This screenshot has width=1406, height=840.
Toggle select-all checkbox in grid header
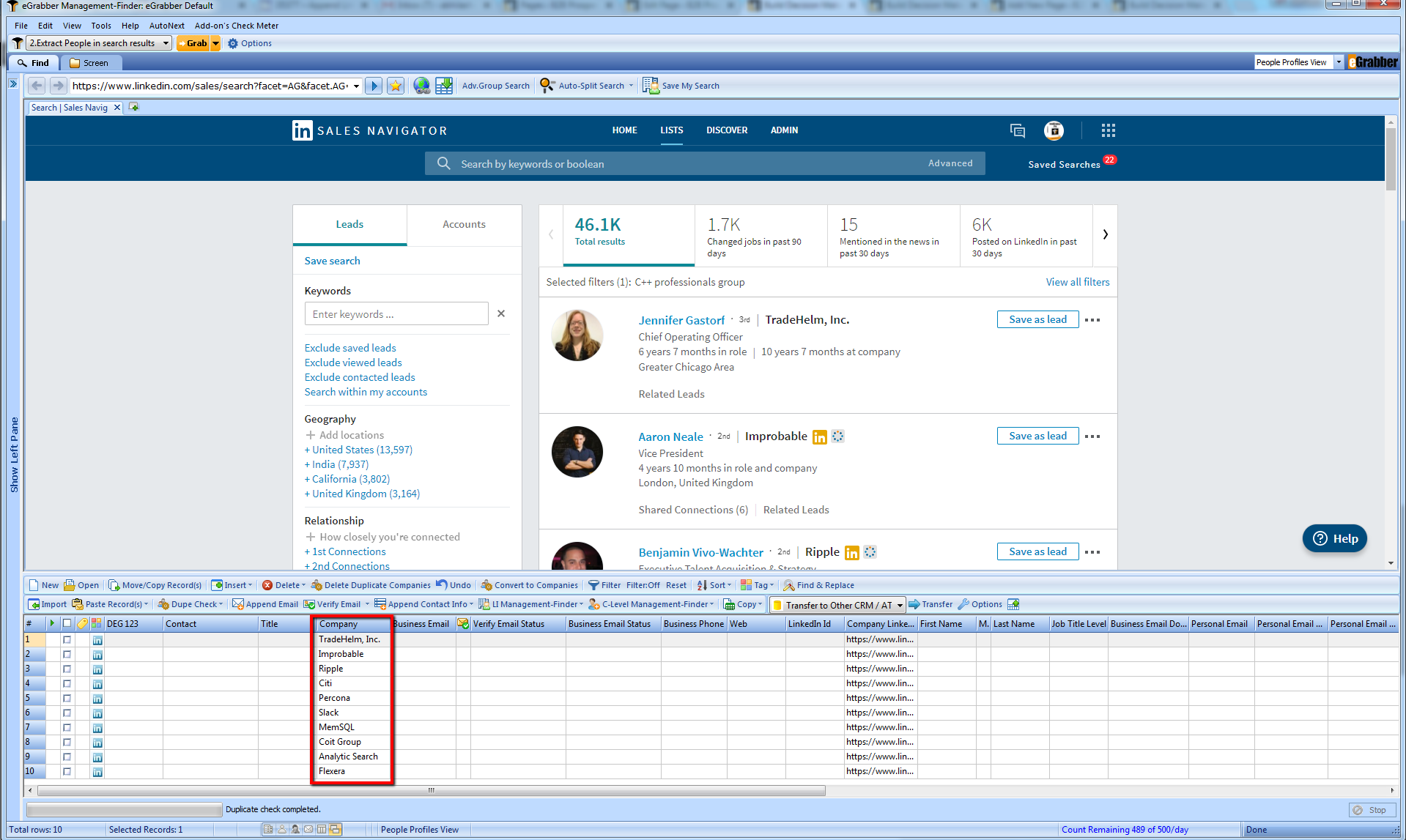tap(67, 623)
